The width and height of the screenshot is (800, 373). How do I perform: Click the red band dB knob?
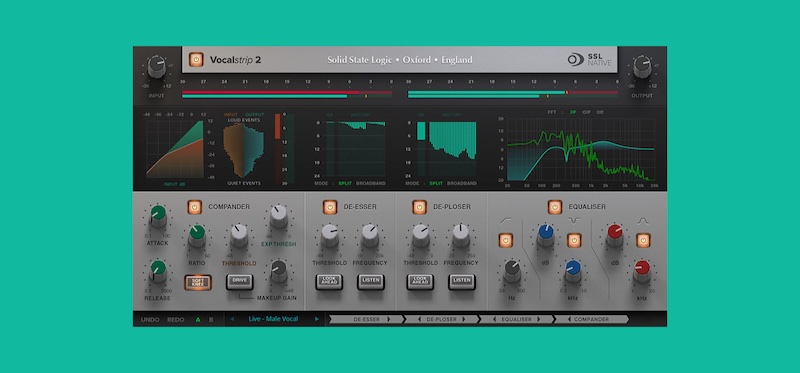614,236
